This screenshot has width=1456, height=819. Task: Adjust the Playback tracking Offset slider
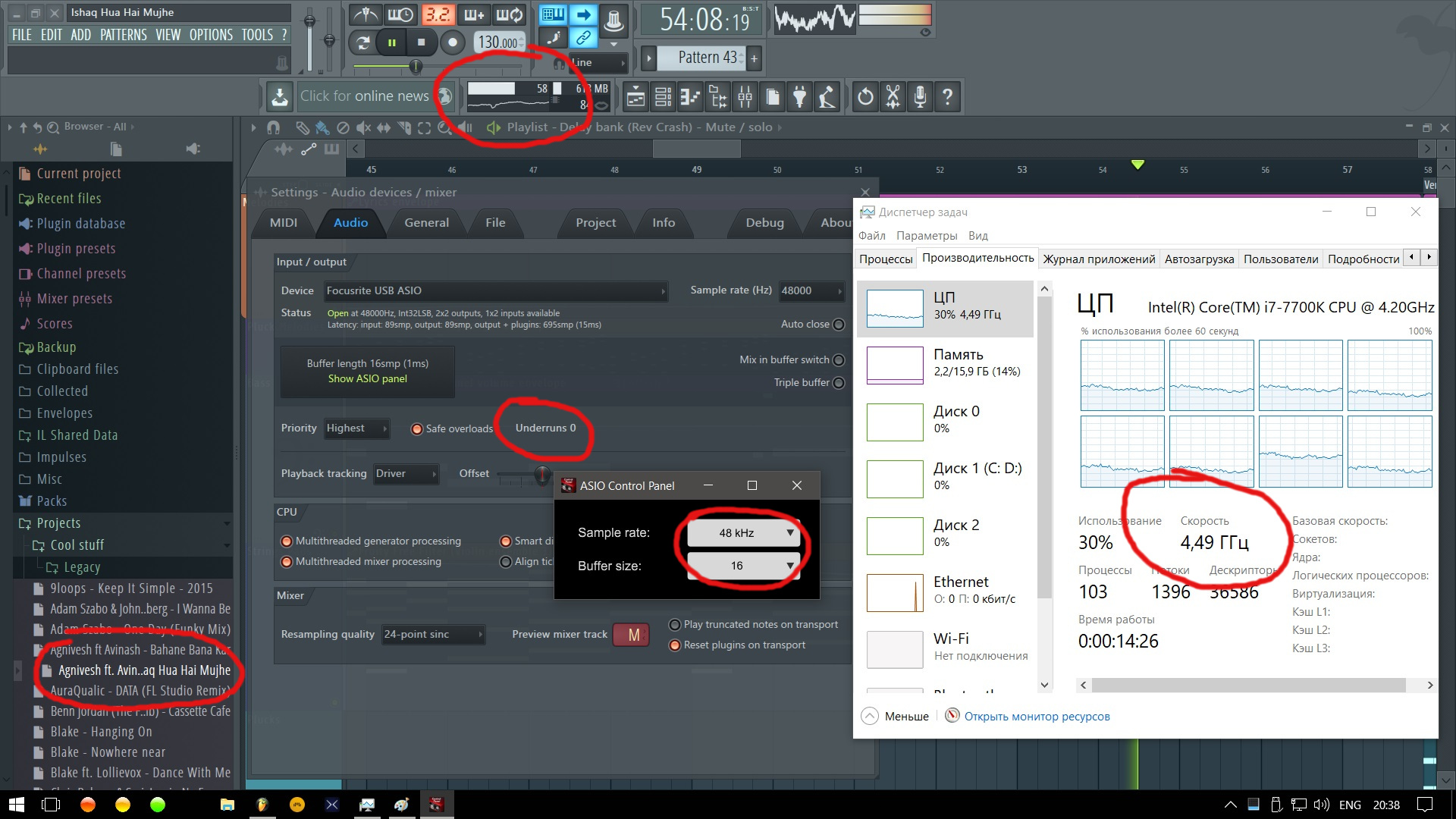[541, 475]
